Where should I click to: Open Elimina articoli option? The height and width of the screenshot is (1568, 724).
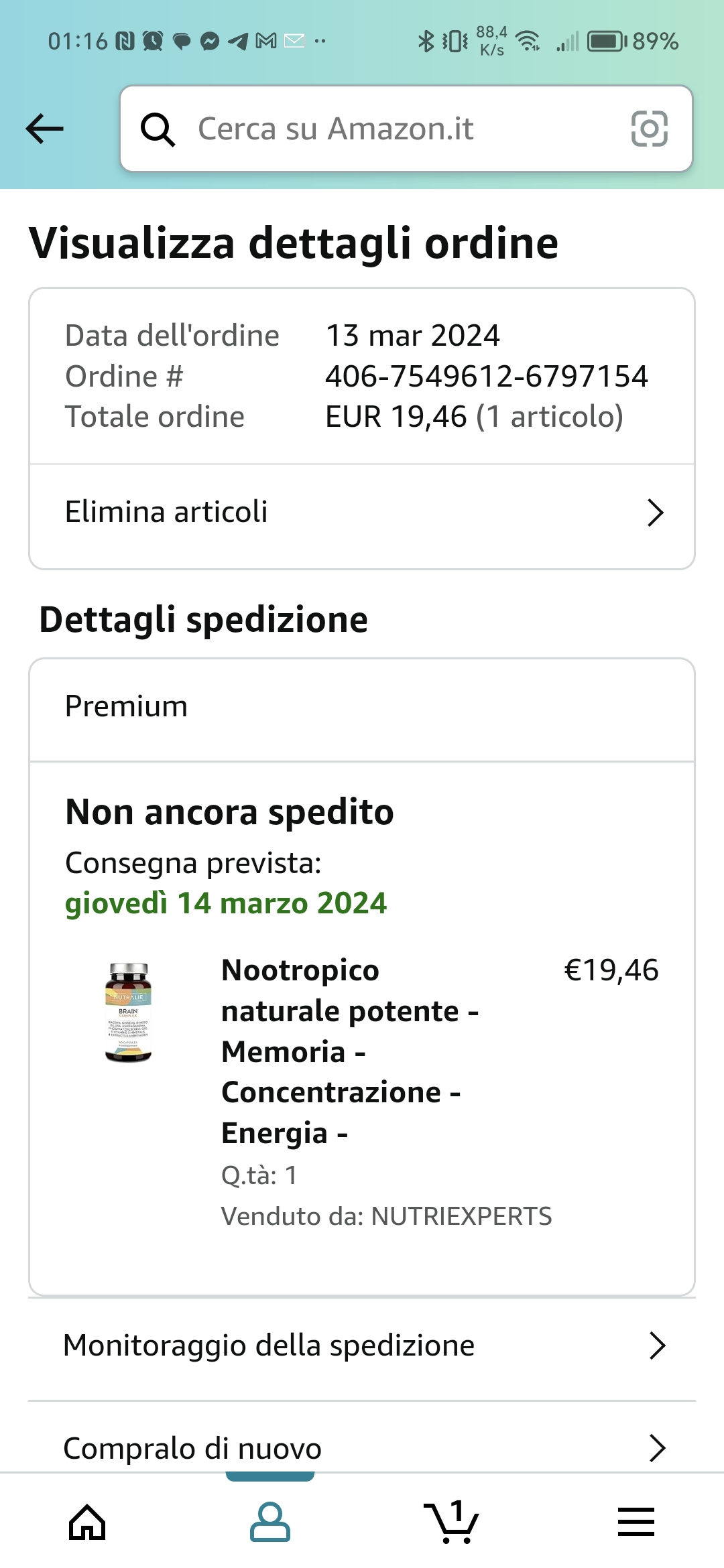(x=166, y=513)
